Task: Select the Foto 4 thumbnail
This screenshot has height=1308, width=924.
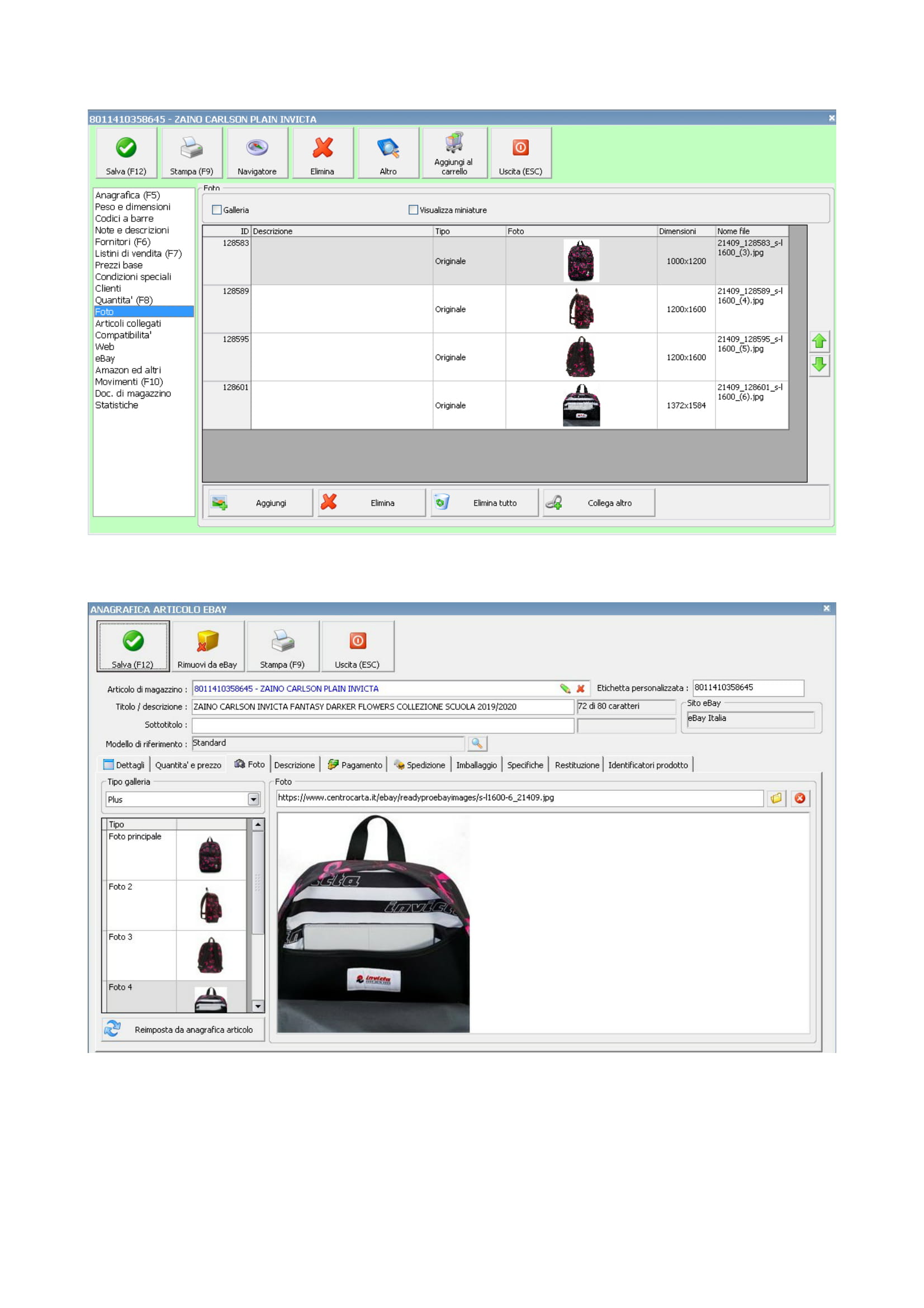Action: tap(210, 997)
